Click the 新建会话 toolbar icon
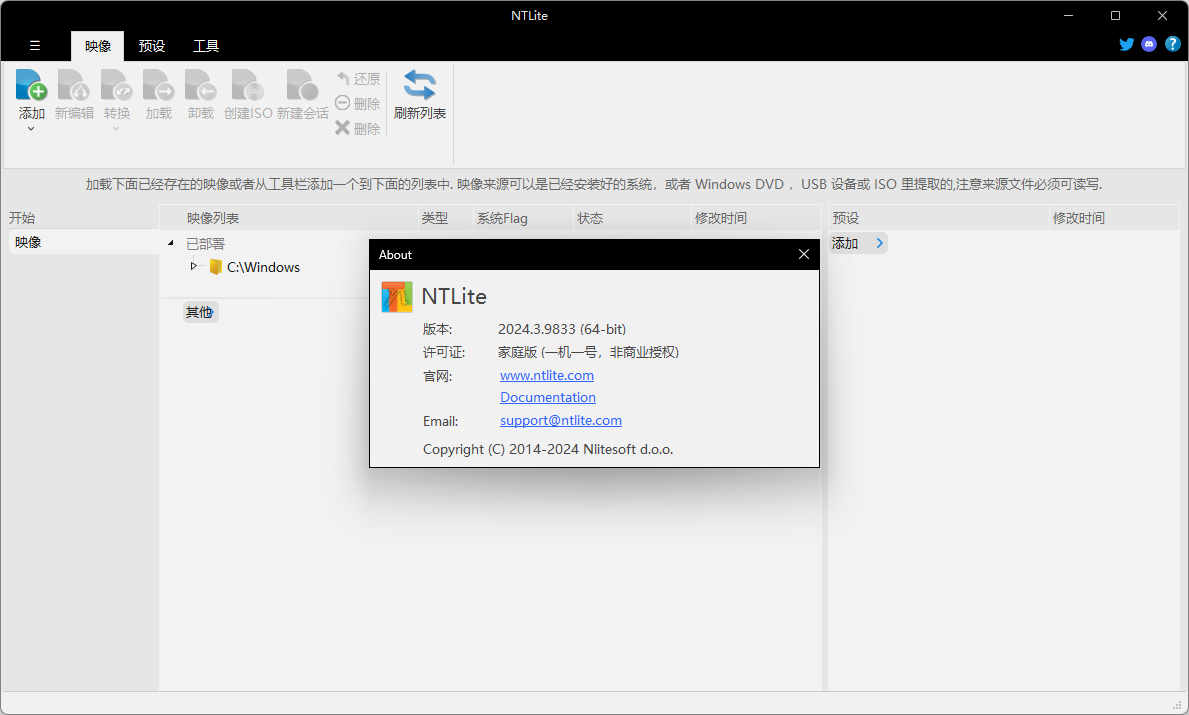 tap(303, 85)
